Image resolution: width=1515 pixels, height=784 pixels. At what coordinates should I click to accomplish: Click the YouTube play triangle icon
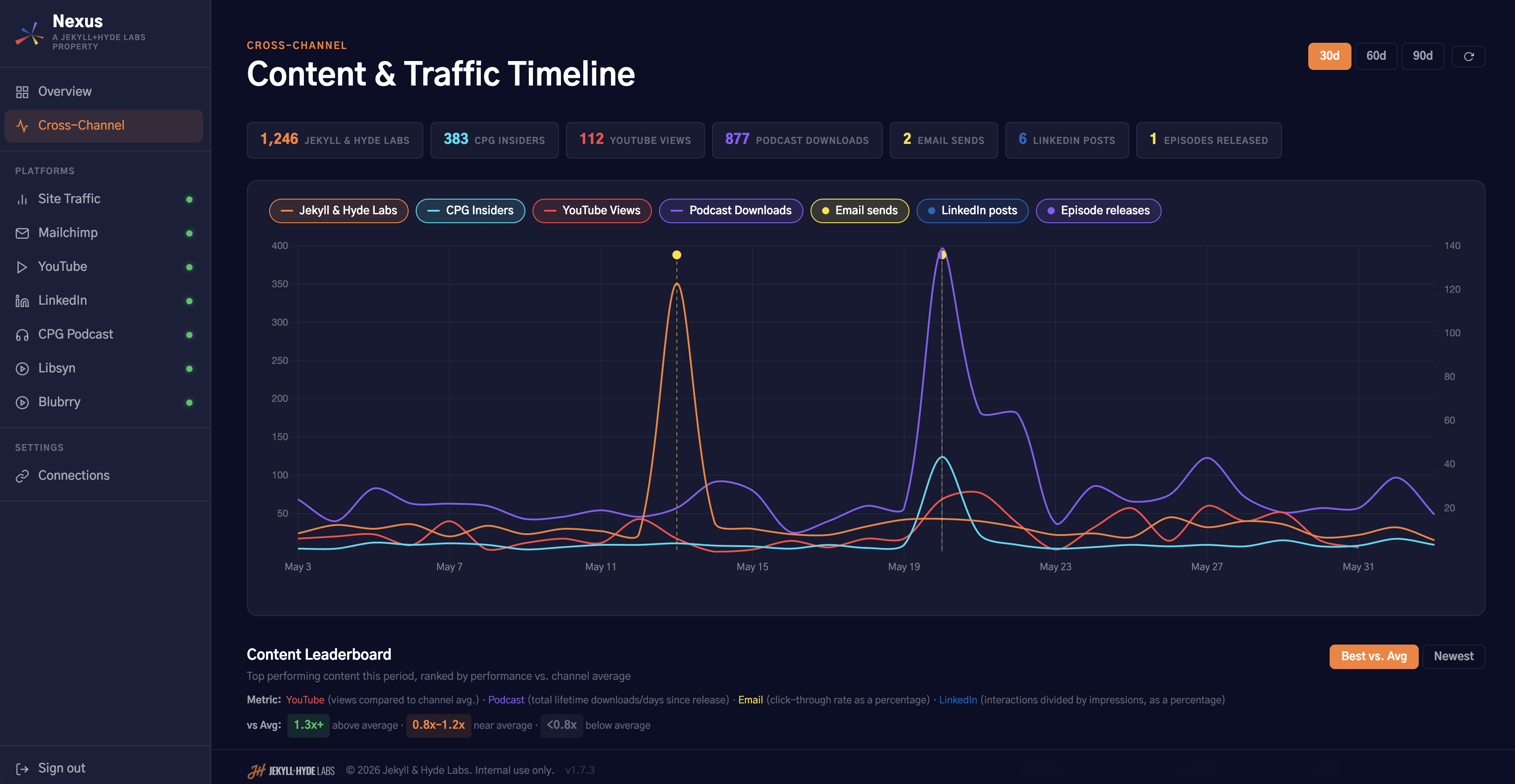[22, 267]
